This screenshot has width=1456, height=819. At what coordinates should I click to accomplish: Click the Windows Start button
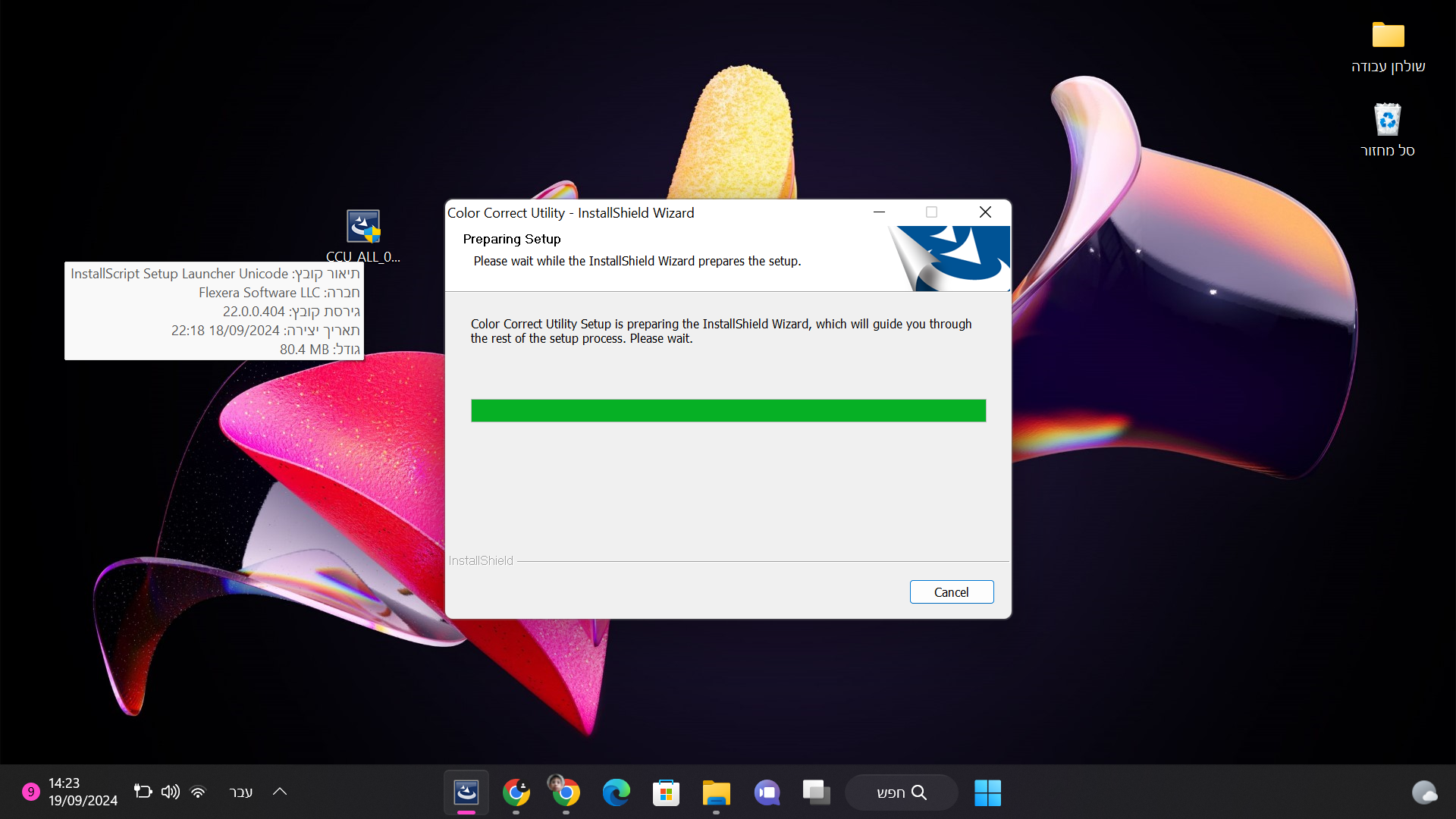987,792
